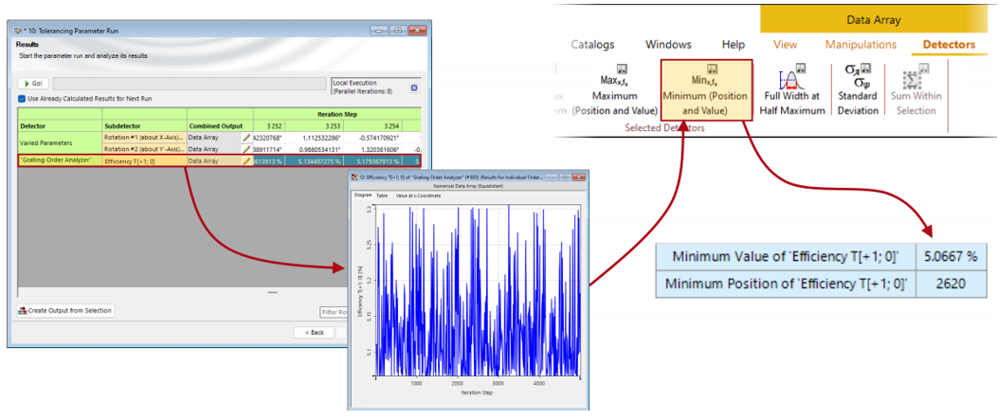Click the Back button
Screen dimensions: 999x419
[315, 332]
